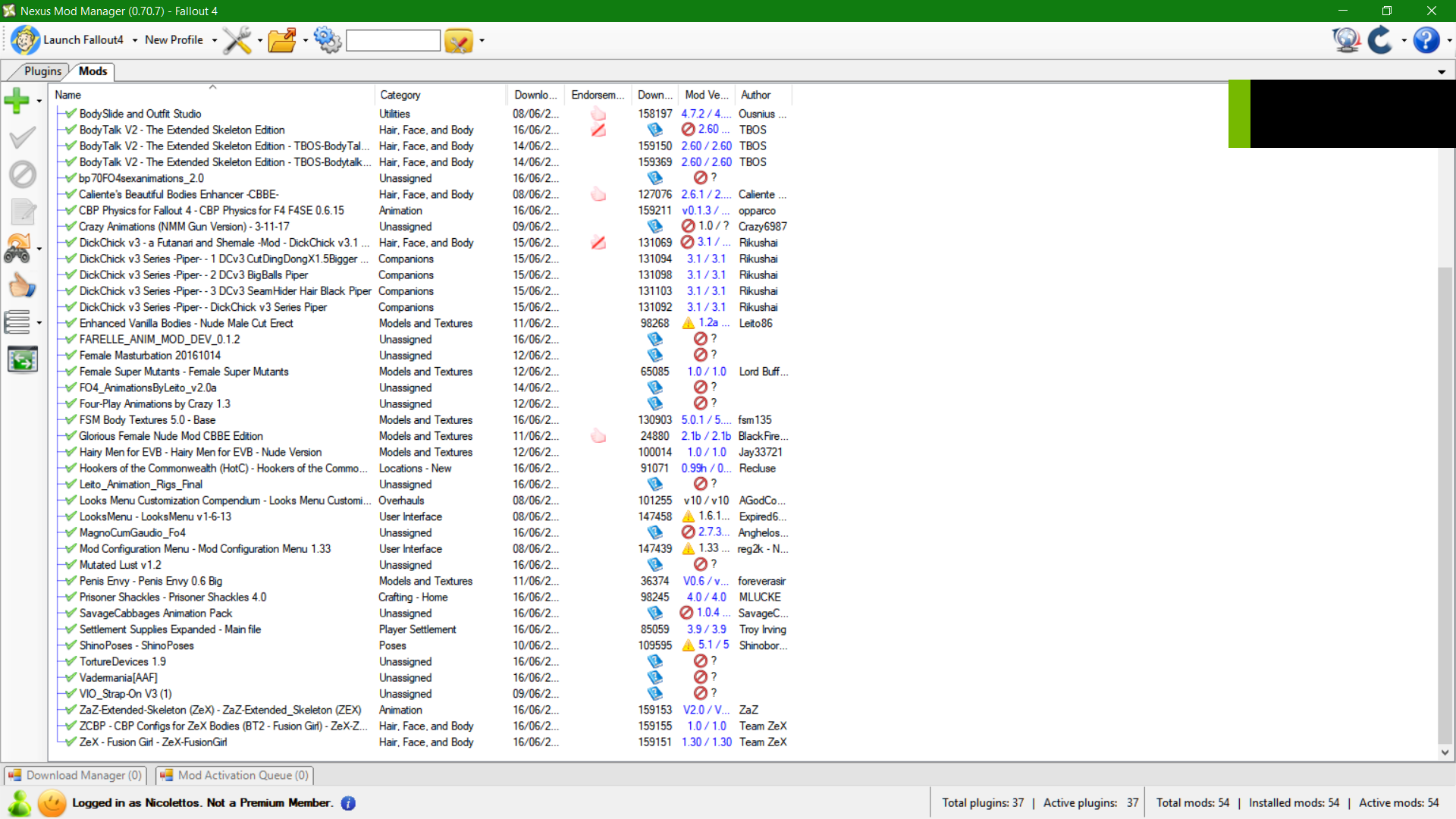Open dropdown arrow beside the tag icon

coord(482,40)
